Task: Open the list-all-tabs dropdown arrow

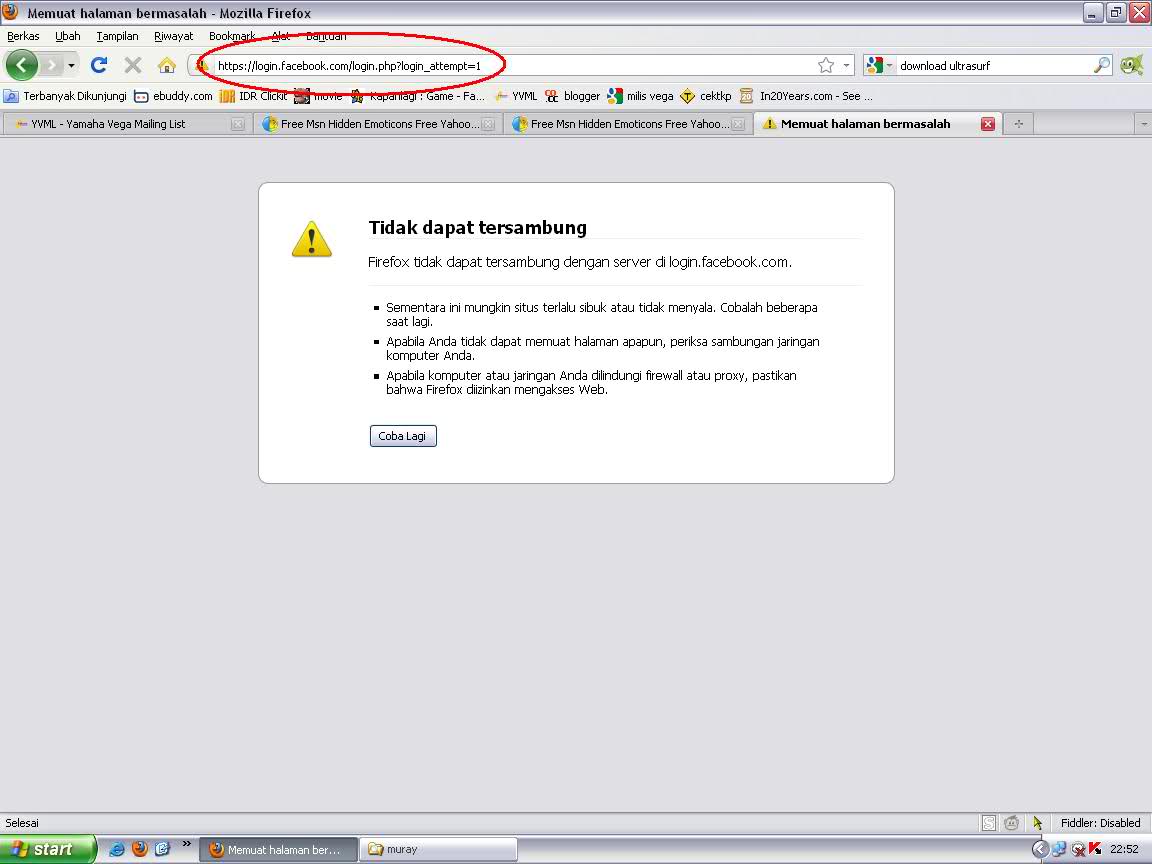Action: [1143, 124]
